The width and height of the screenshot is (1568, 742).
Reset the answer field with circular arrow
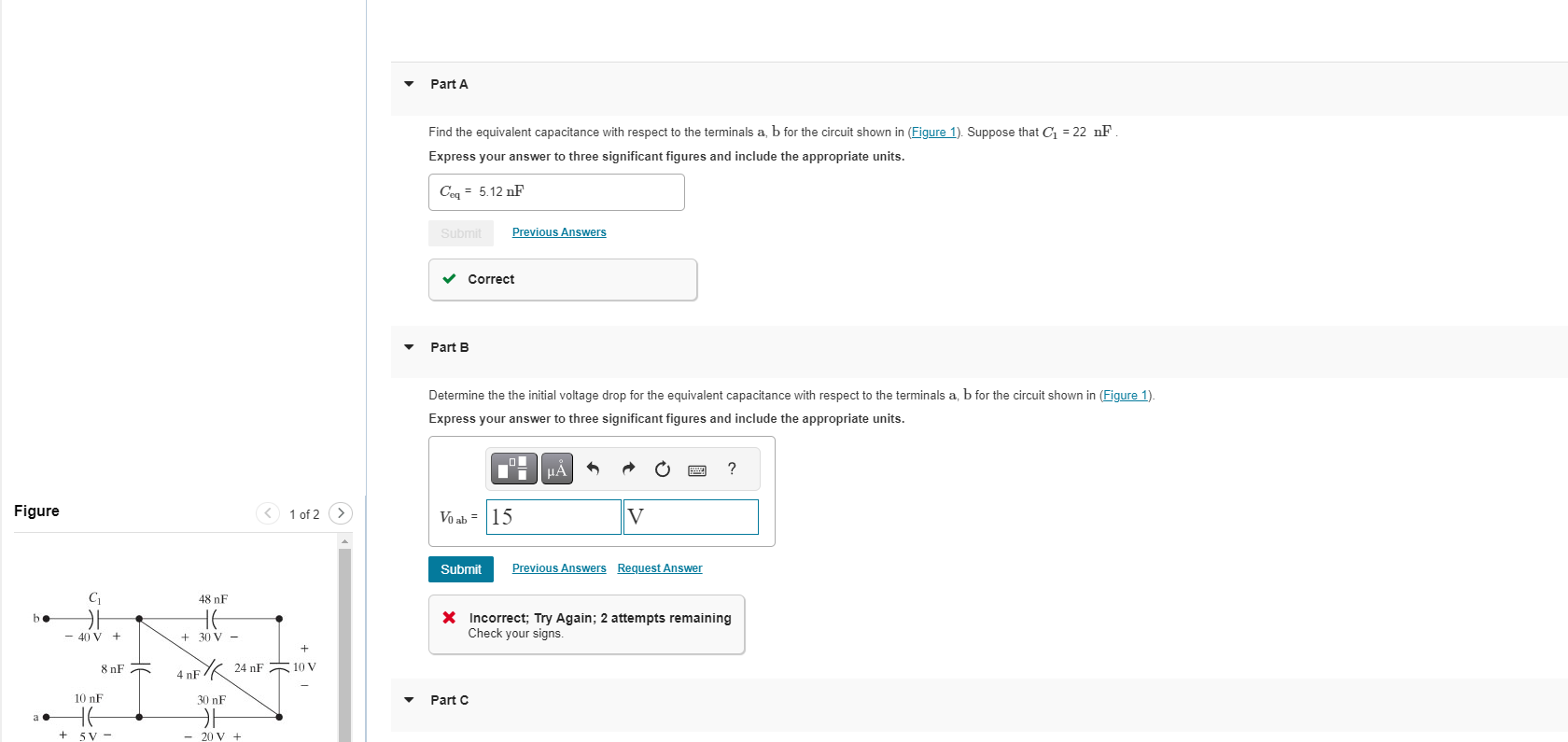[x=663, y=469]
